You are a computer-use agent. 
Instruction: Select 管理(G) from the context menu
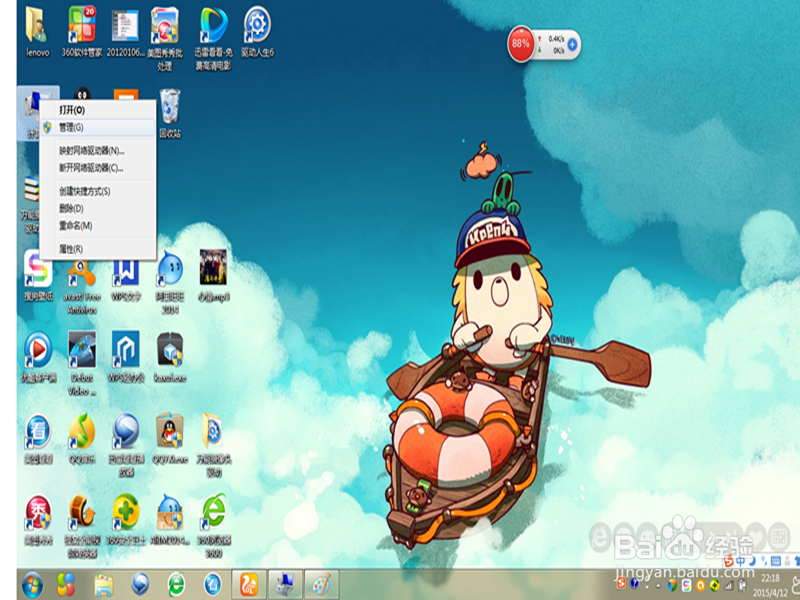[x=97, y=128]
